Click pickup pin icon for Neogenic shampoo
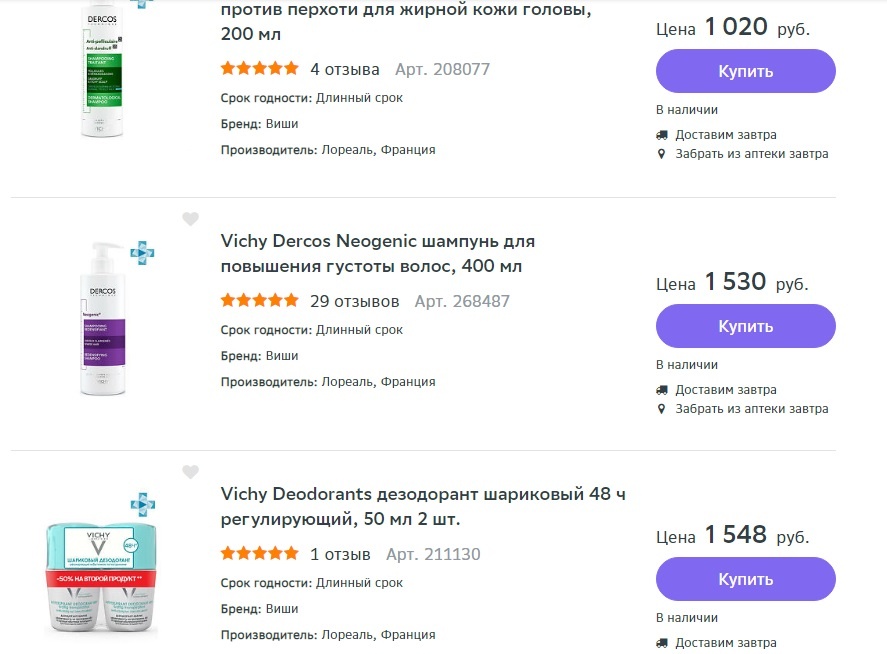 pos(661,409)
